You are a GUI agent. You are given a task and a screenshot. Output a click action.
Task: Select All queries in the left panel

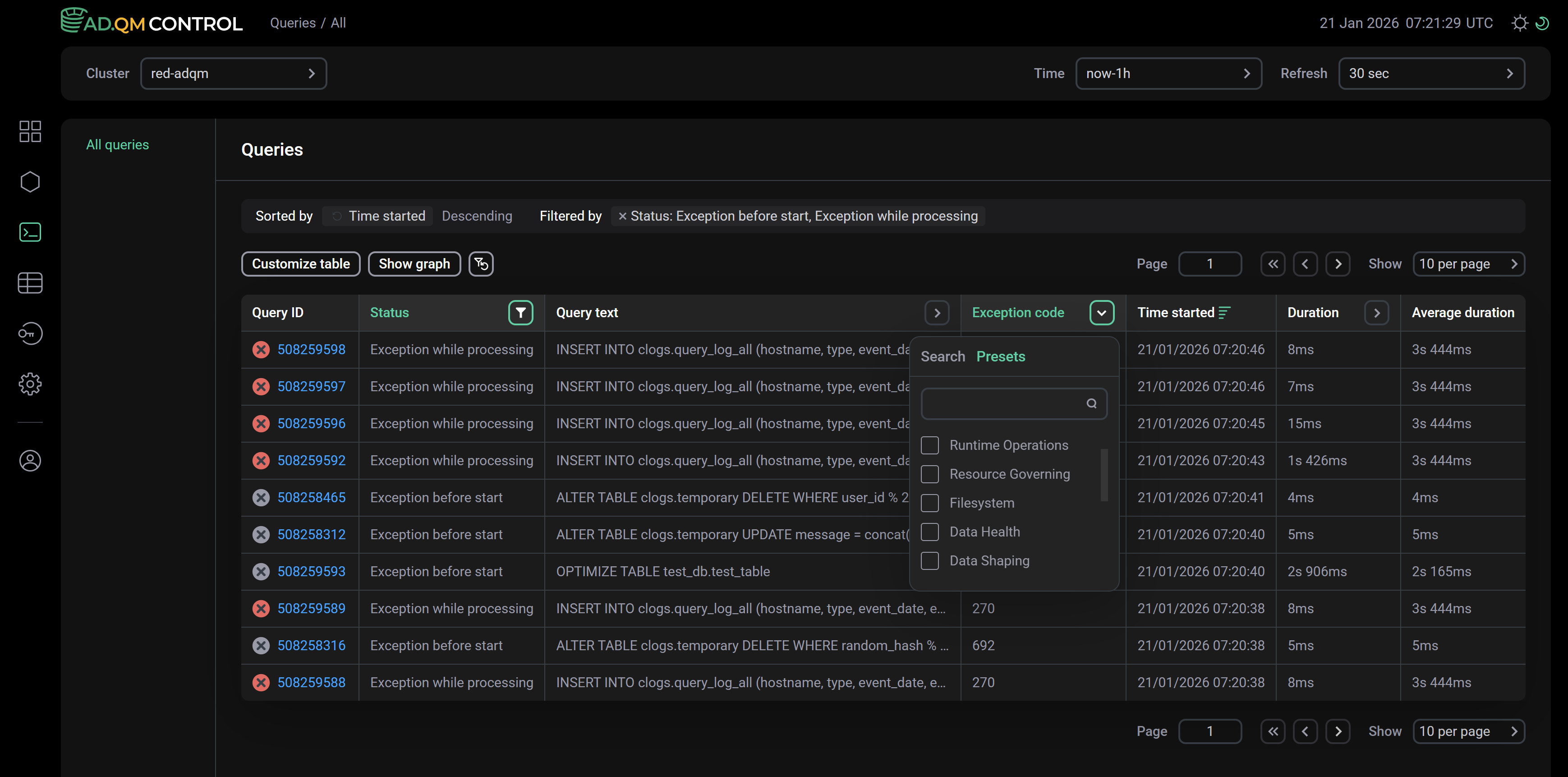coord(117,144)
